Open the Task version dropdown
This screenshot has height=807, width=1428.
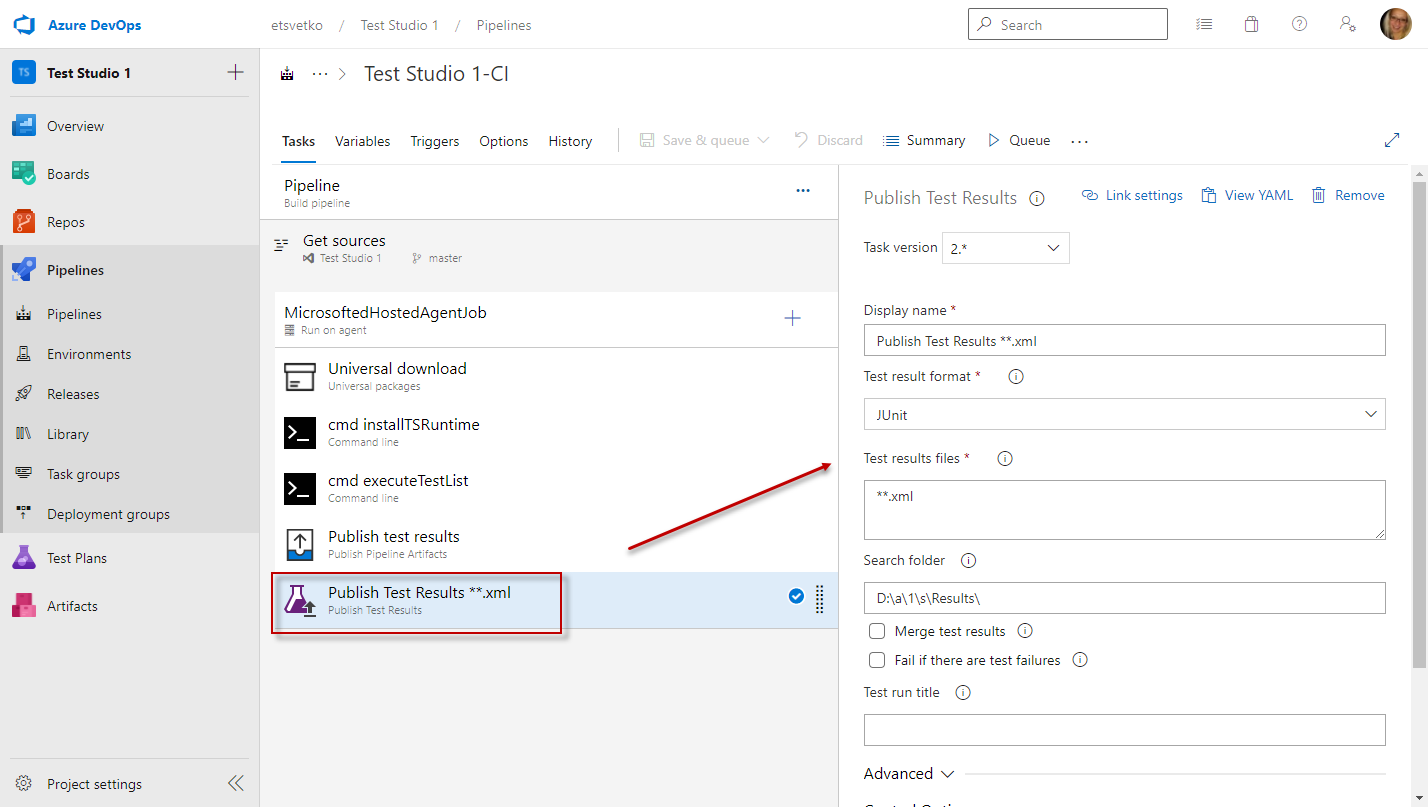1006,248
